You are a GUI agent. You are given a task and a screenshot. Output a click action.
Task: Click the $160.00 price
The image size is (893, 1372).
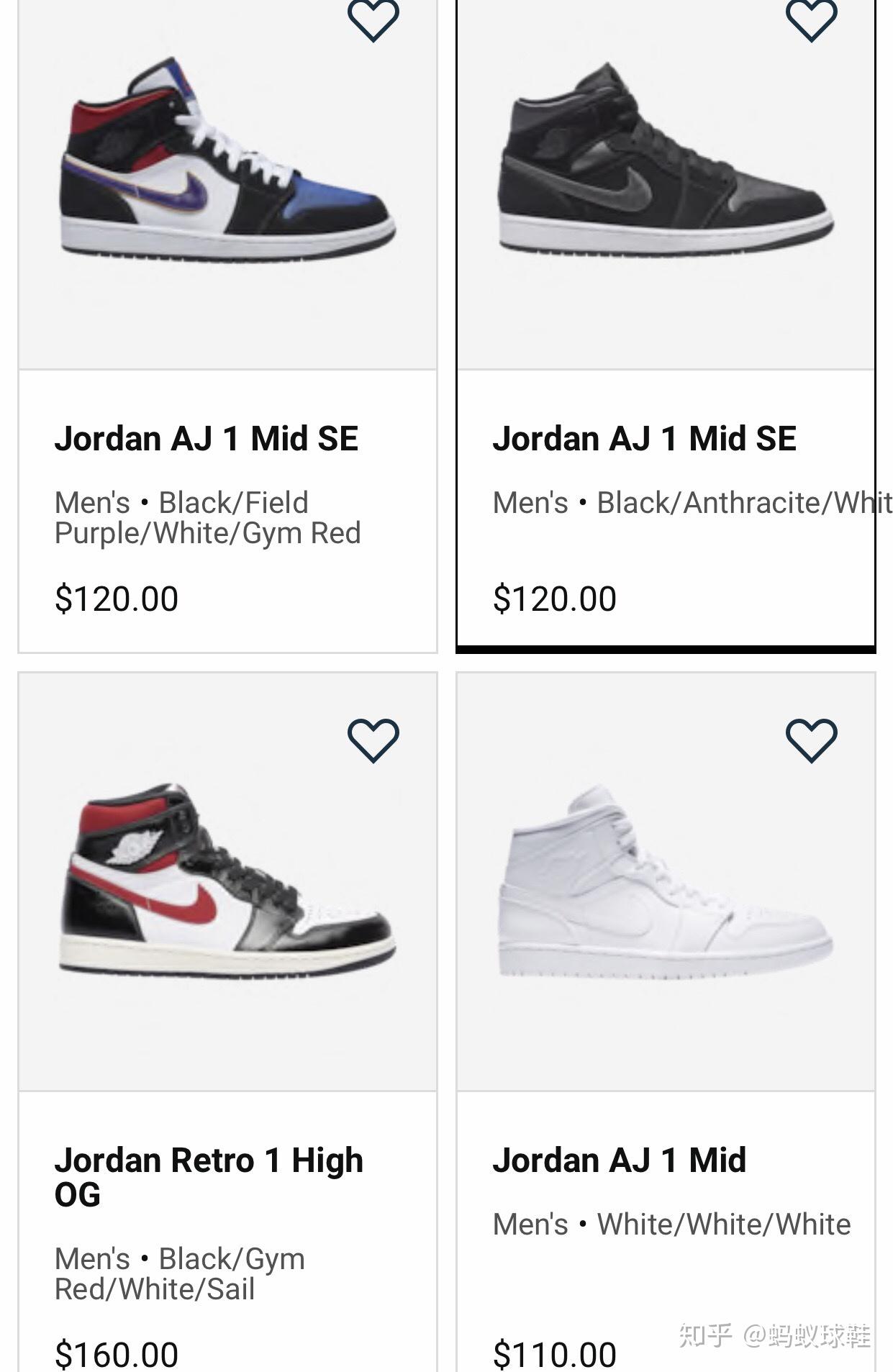117,1354
